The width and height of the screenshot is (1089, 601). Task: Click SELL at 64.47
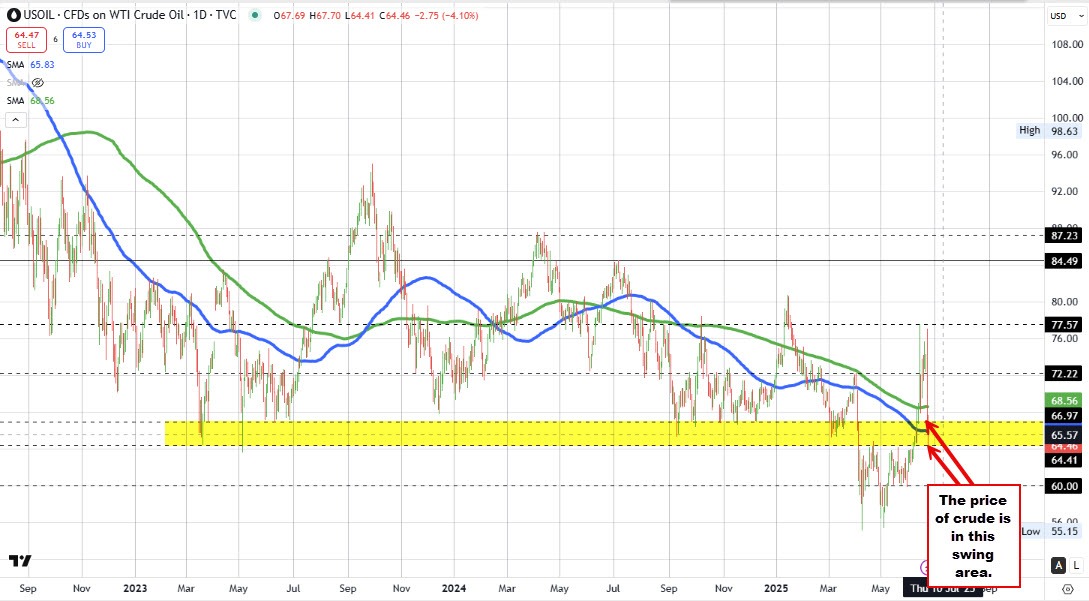[x=26, y=40]
